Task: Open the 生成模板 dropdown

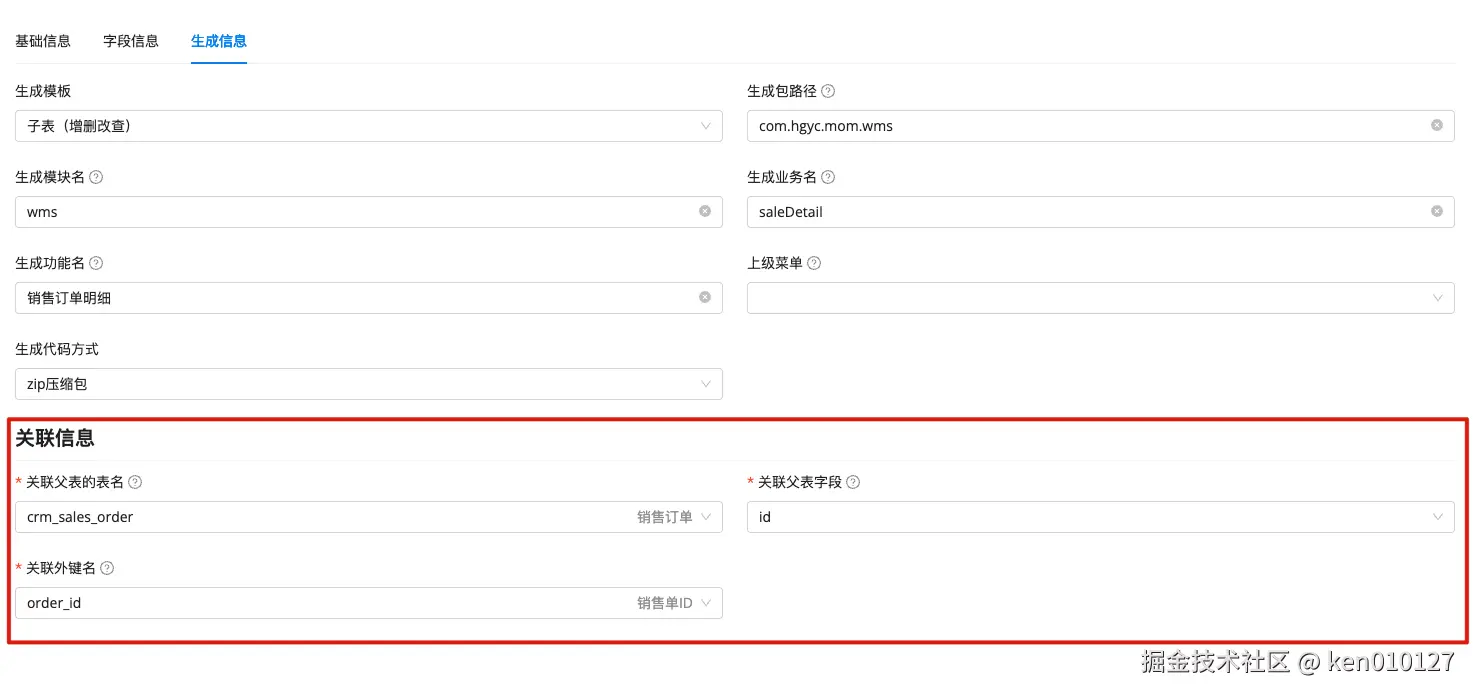Action: (369, 126)
